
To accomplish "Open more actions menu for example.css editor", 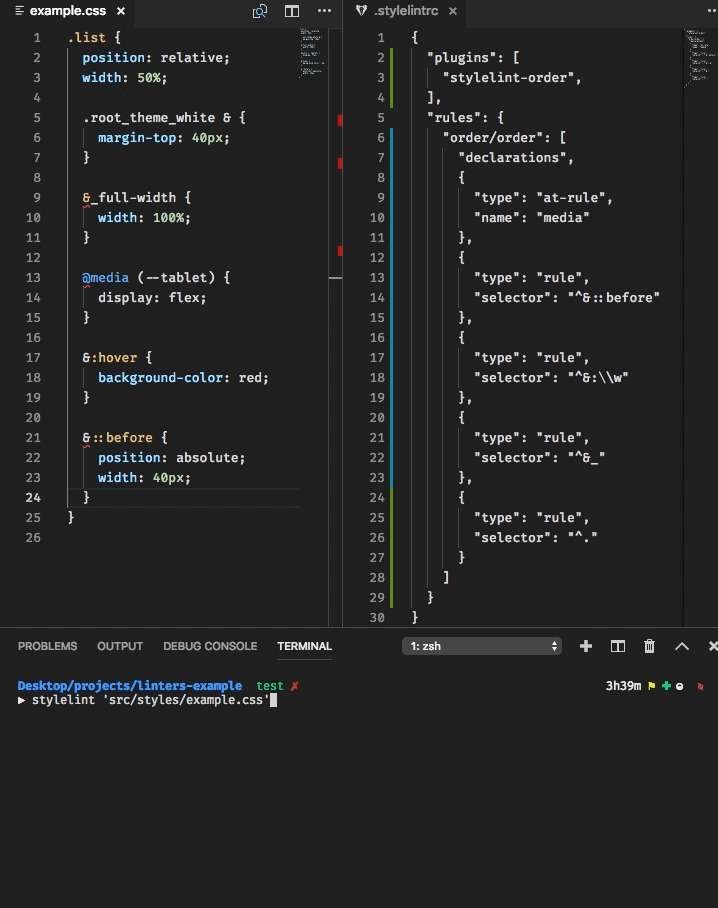I will [324, 10].
